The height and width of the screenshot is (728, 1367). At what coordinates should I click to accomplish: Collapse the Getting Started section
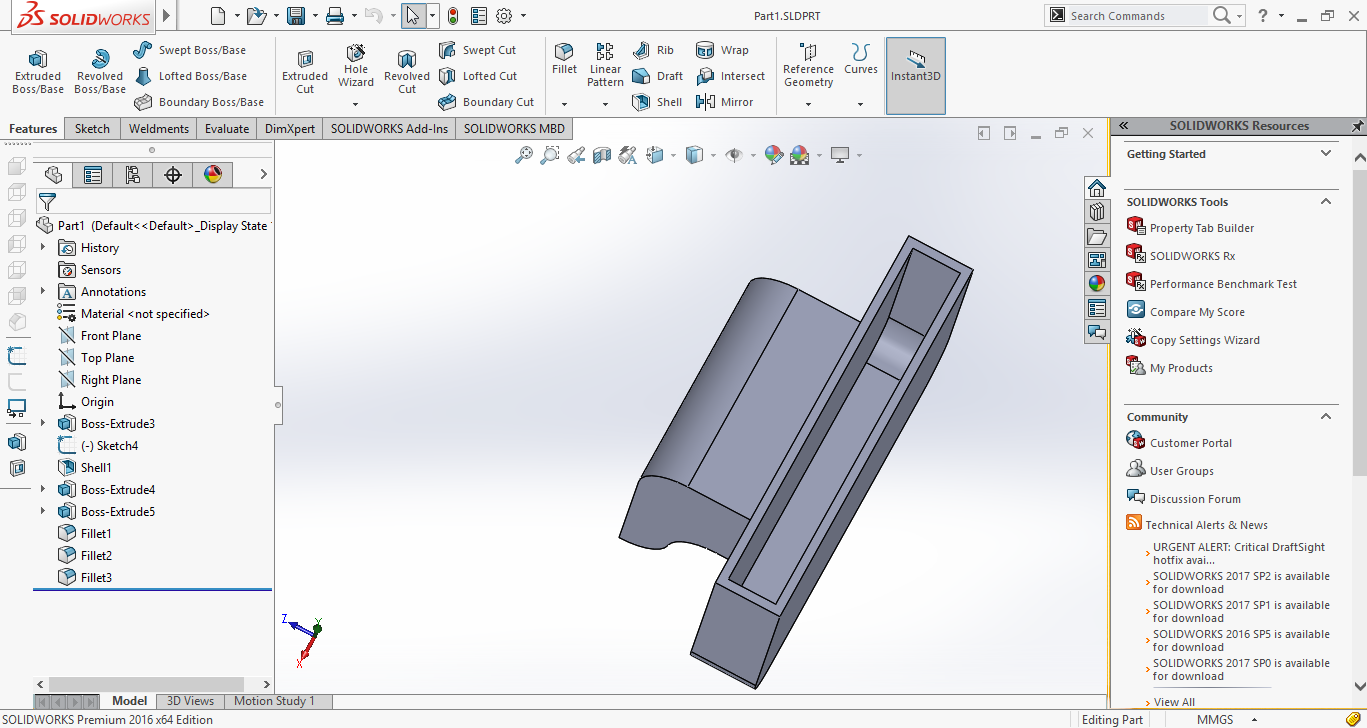(1326, 154)
